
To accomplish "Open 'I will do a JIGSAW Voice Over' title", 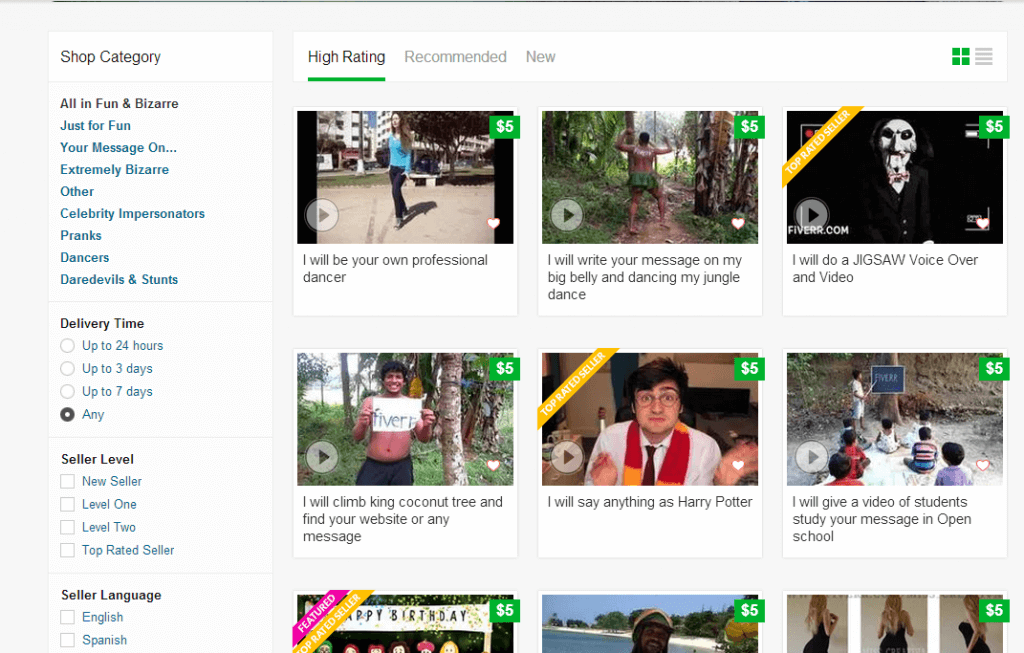I will [x=885, y=268].
